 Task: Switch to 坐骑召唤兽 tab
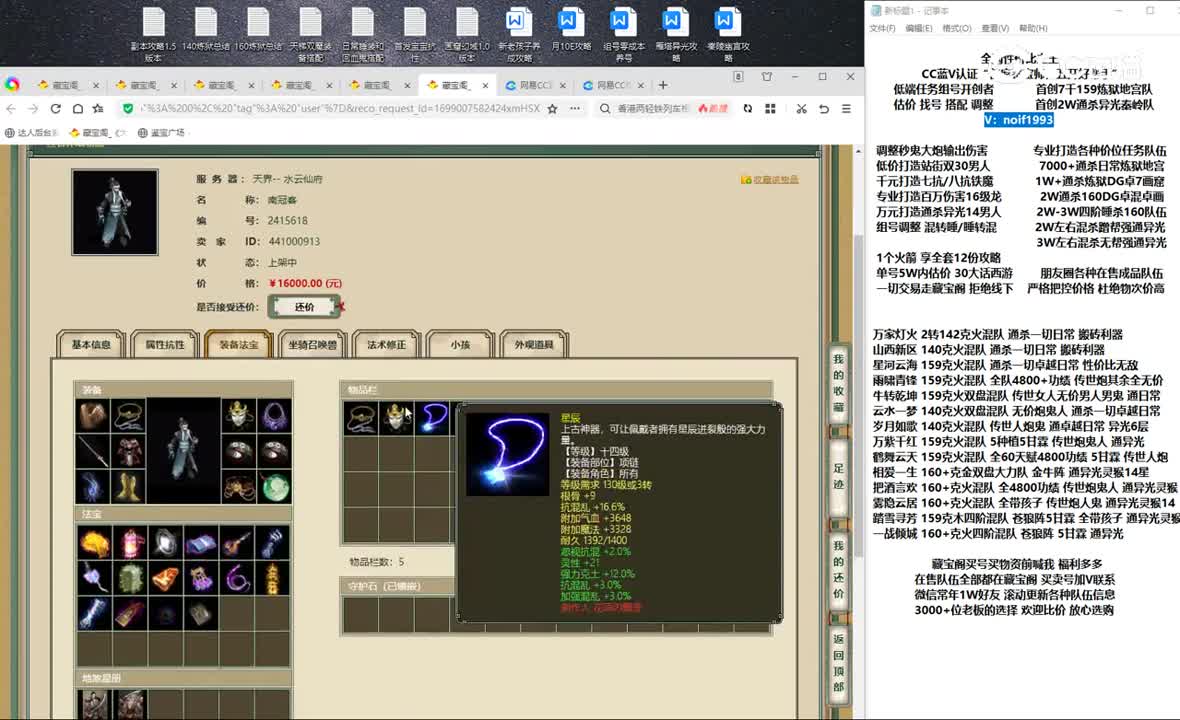pos(312,345)
